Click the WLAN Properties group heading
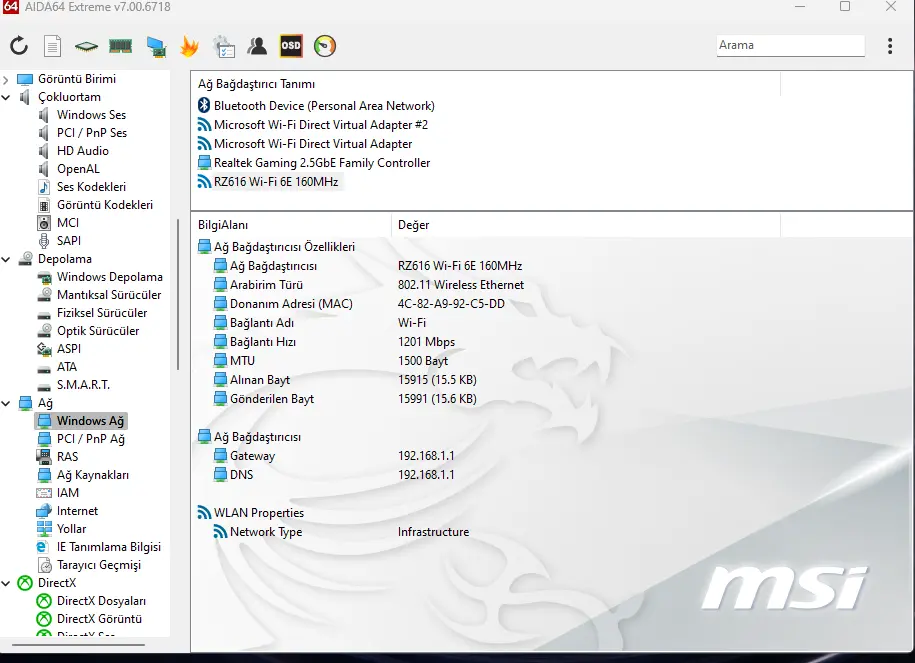Viewport: 915px width, 663px height. pyautogui.click(x=259, y=513)
